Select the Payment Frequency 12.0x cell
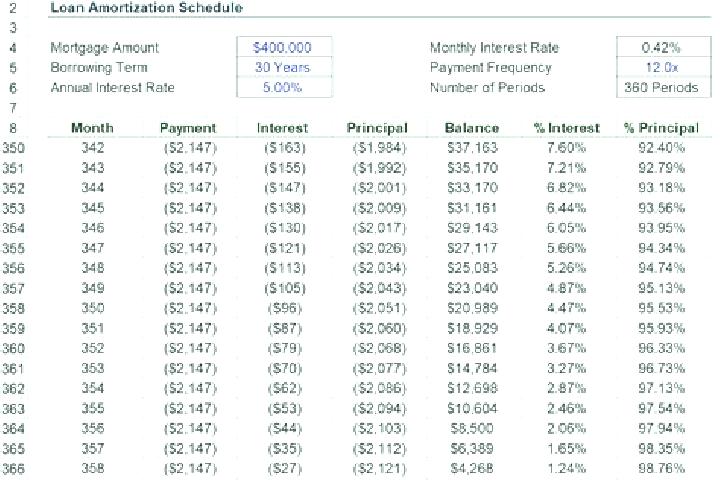The image size is (720, 480). point(664,68)
